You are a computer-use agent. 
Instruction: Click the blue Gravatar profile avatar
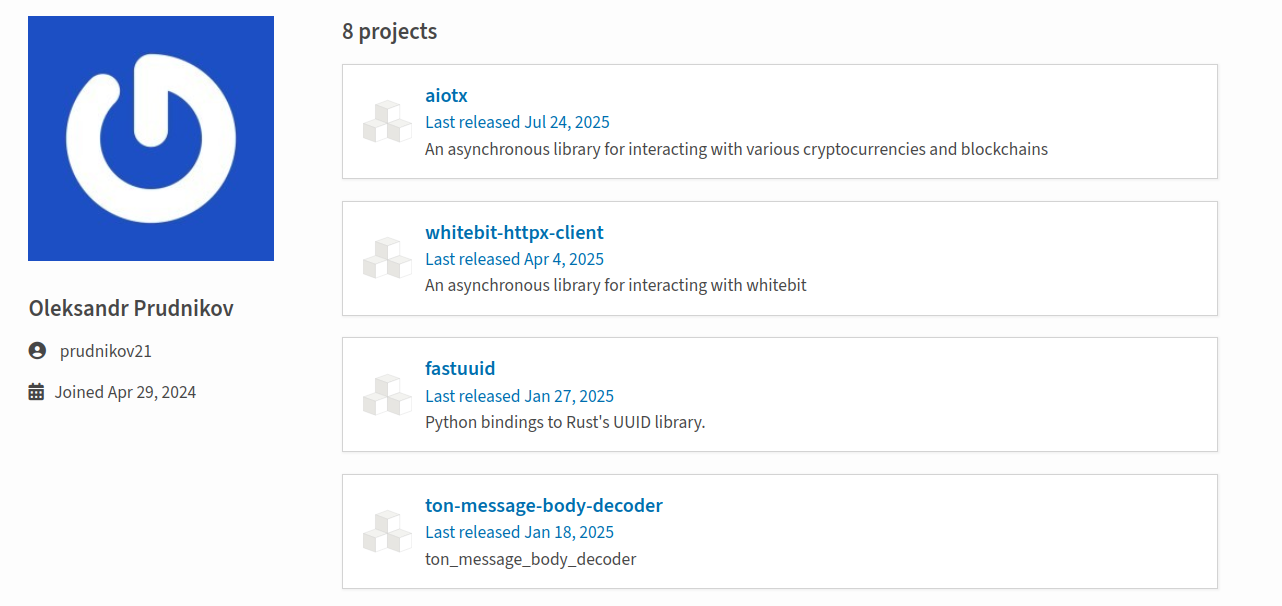tap(151, 138)
